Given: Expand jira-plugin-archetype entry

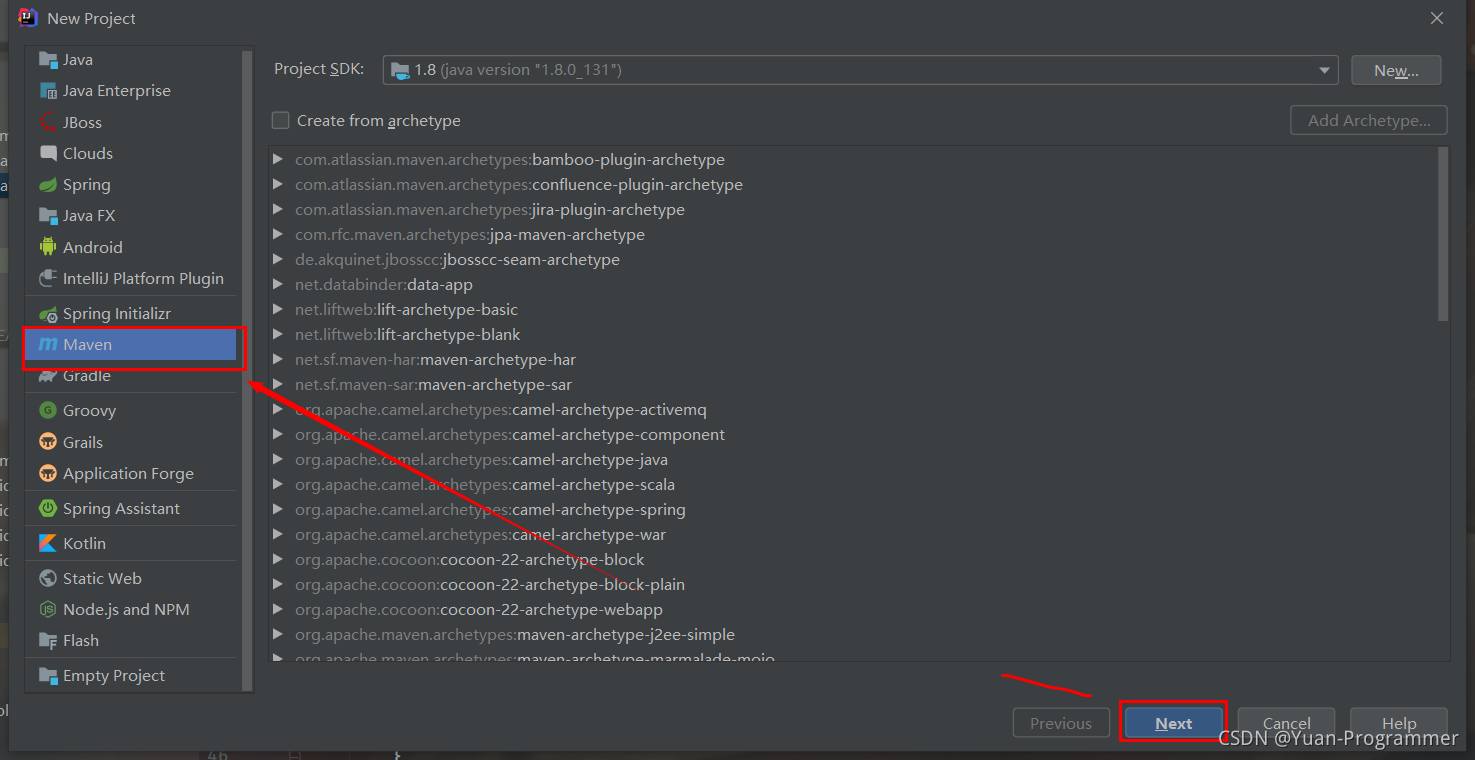Looking at the screenshot, I should [x=277, y=209].
